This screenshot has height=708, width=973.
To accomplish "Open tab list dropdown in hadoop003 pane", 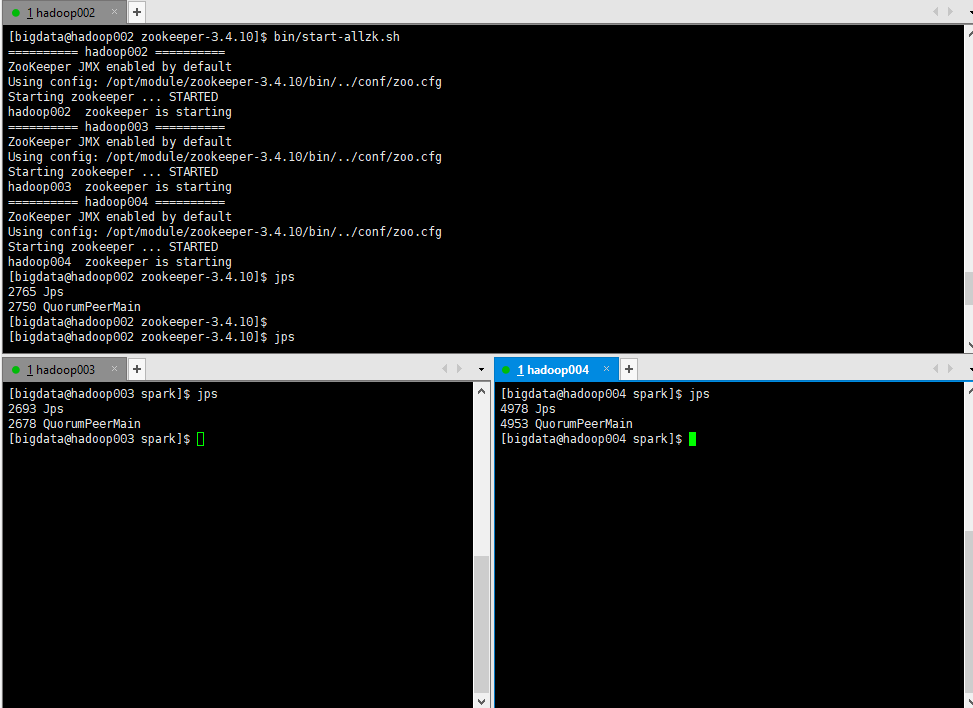I will click(x=481, y=369).
